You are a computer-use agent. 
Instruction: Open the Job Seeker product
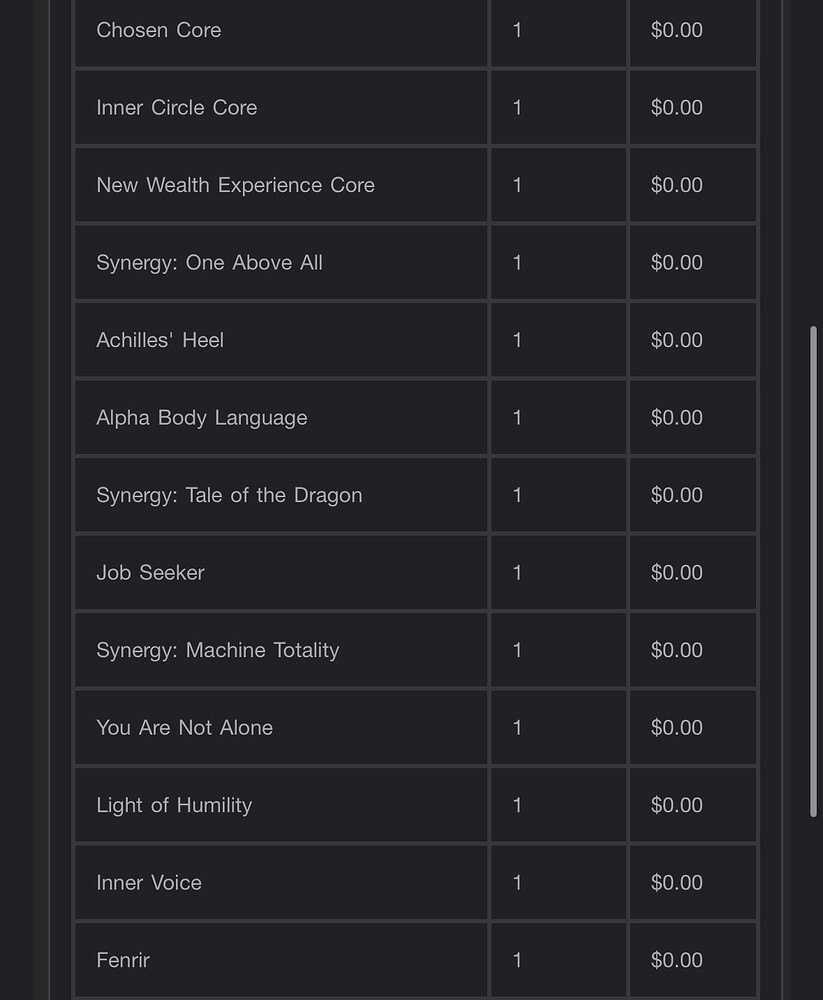coord(151,573)
